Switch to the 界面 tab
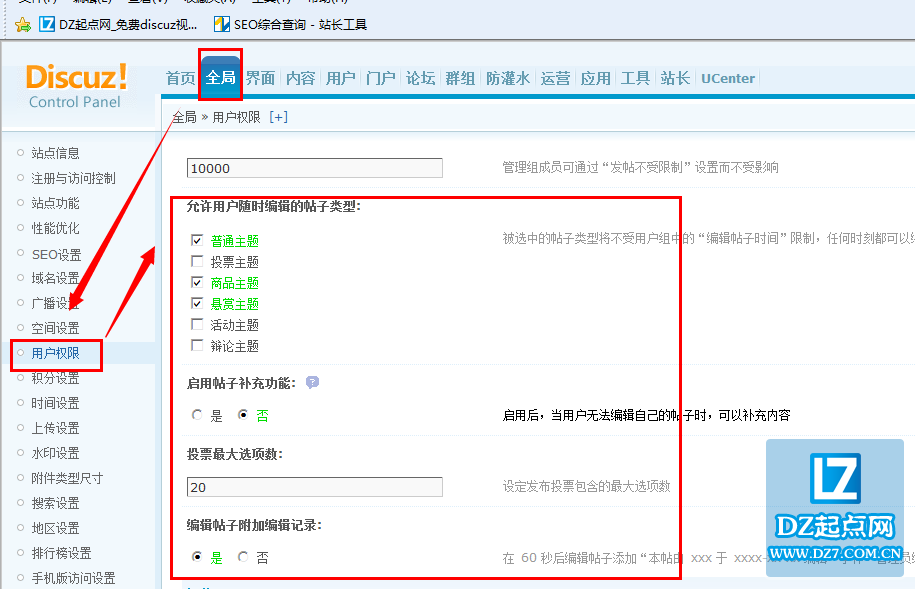Viewport: 915px width, 589px height. click(x=260, y=78)
